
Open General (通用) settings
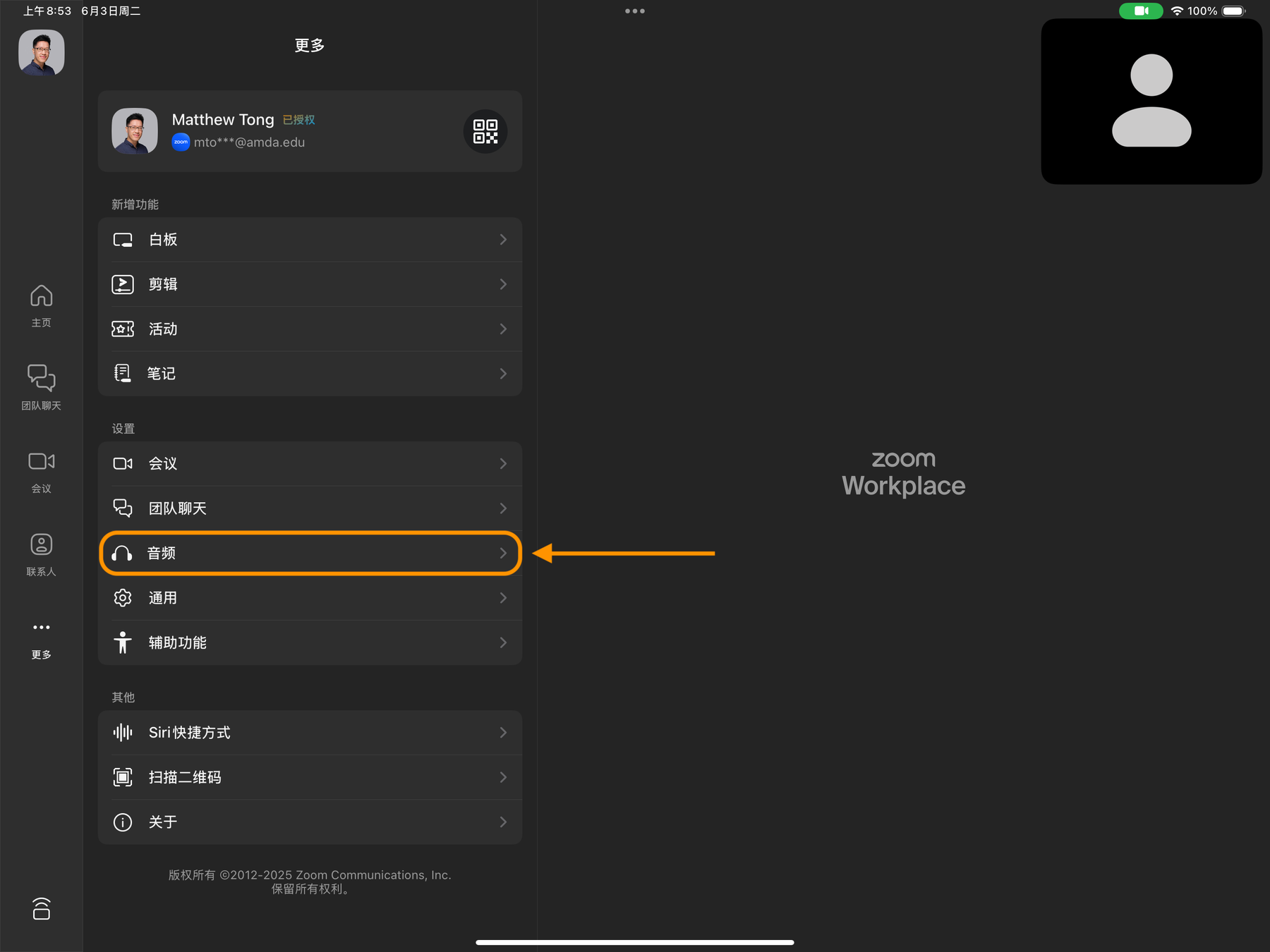coord(309,598)
